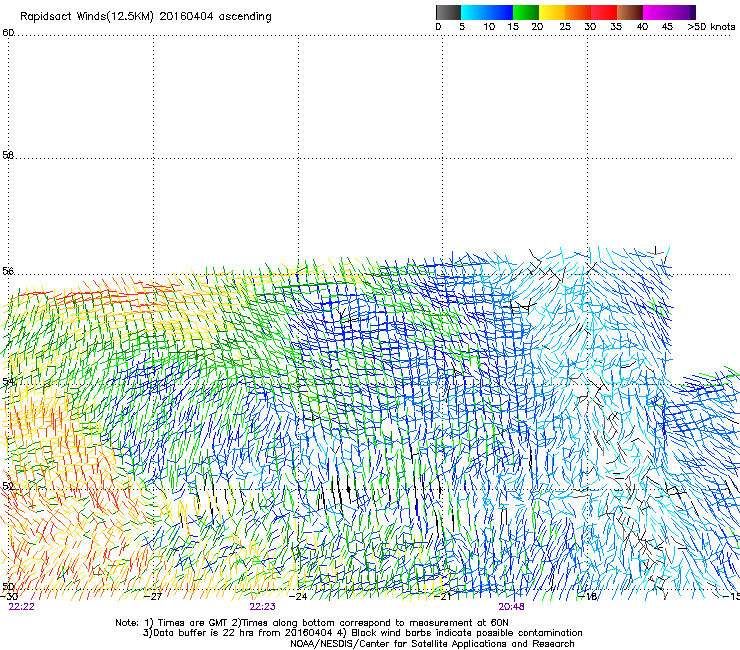This screenshot has height=650, width=740.
Task: Click the latitude label '60'
Action: coord(8,33)
